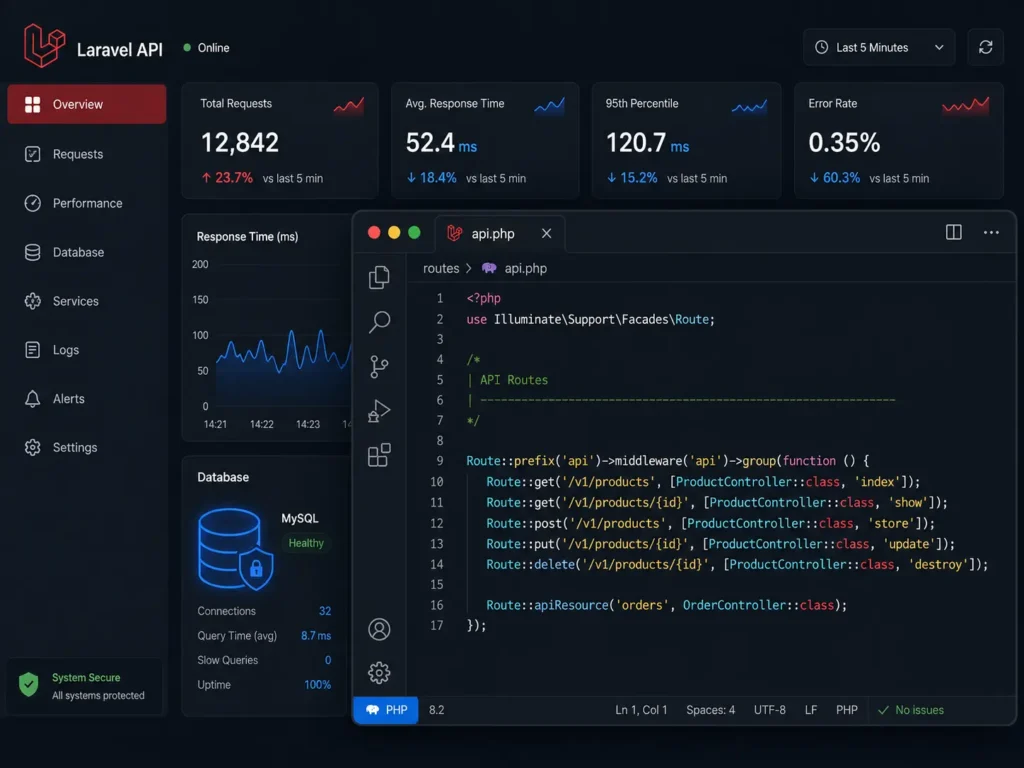
Task: Open the Services section
Action: click(87, 301)
